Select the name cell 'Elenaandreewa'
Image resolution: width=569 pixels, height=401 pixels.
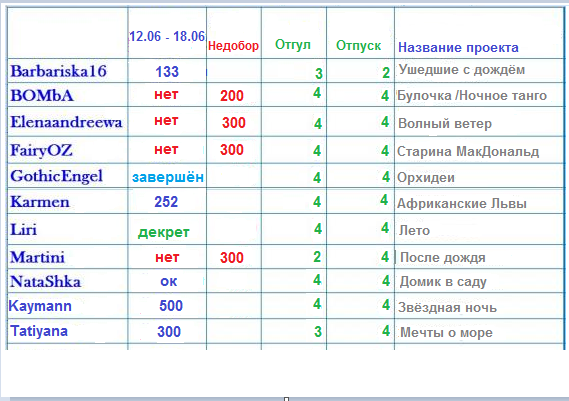click(66, 122)
